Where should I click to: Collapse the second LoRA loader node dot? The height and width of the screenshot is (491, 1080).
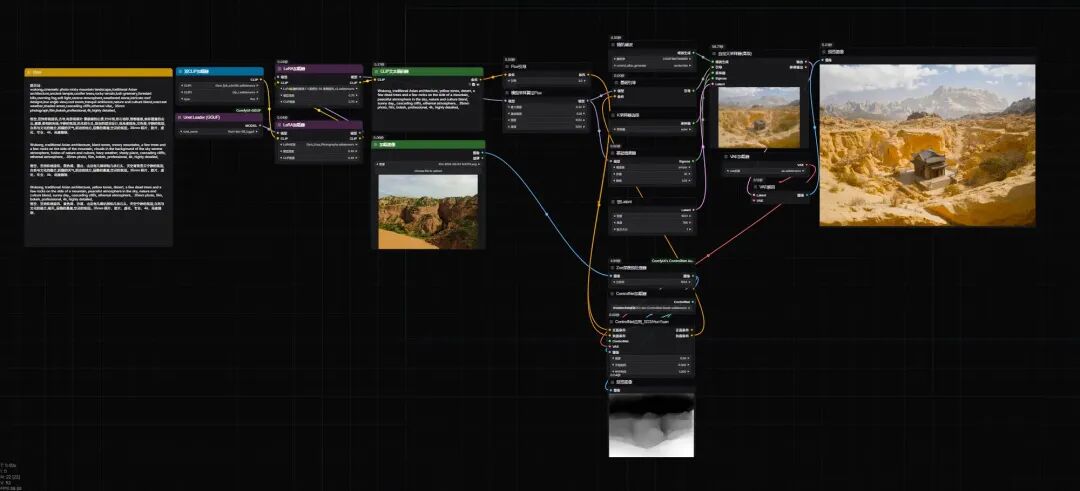(x=279, y=125)
